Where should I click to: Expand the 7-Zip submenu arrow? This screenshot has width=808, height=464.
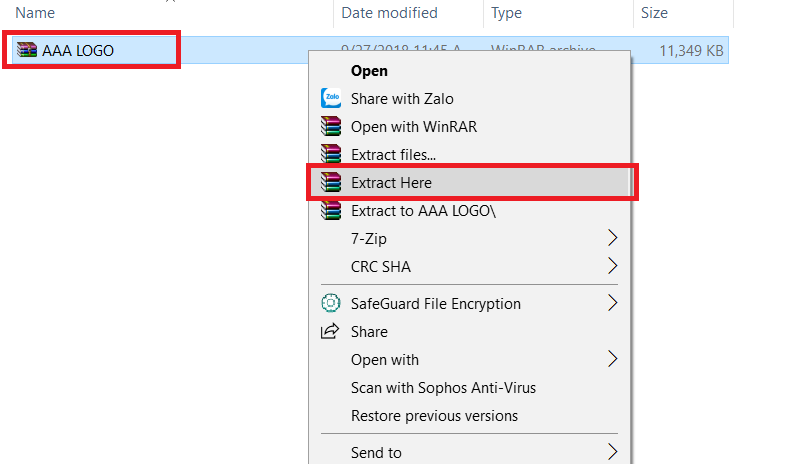(x=613, y=239)
